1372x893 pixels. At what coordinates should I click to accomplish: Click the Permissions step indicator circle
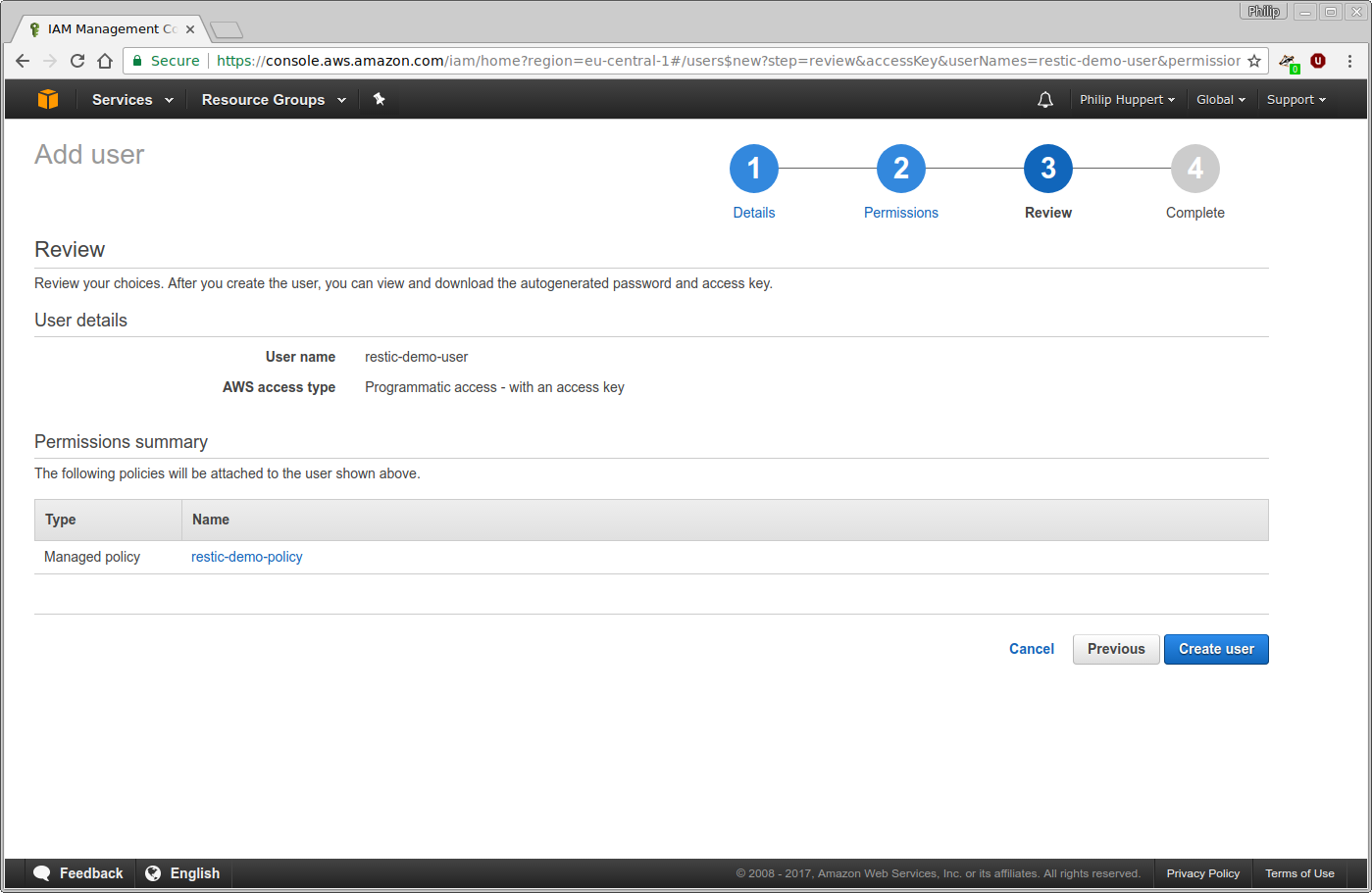coord(900,168)
